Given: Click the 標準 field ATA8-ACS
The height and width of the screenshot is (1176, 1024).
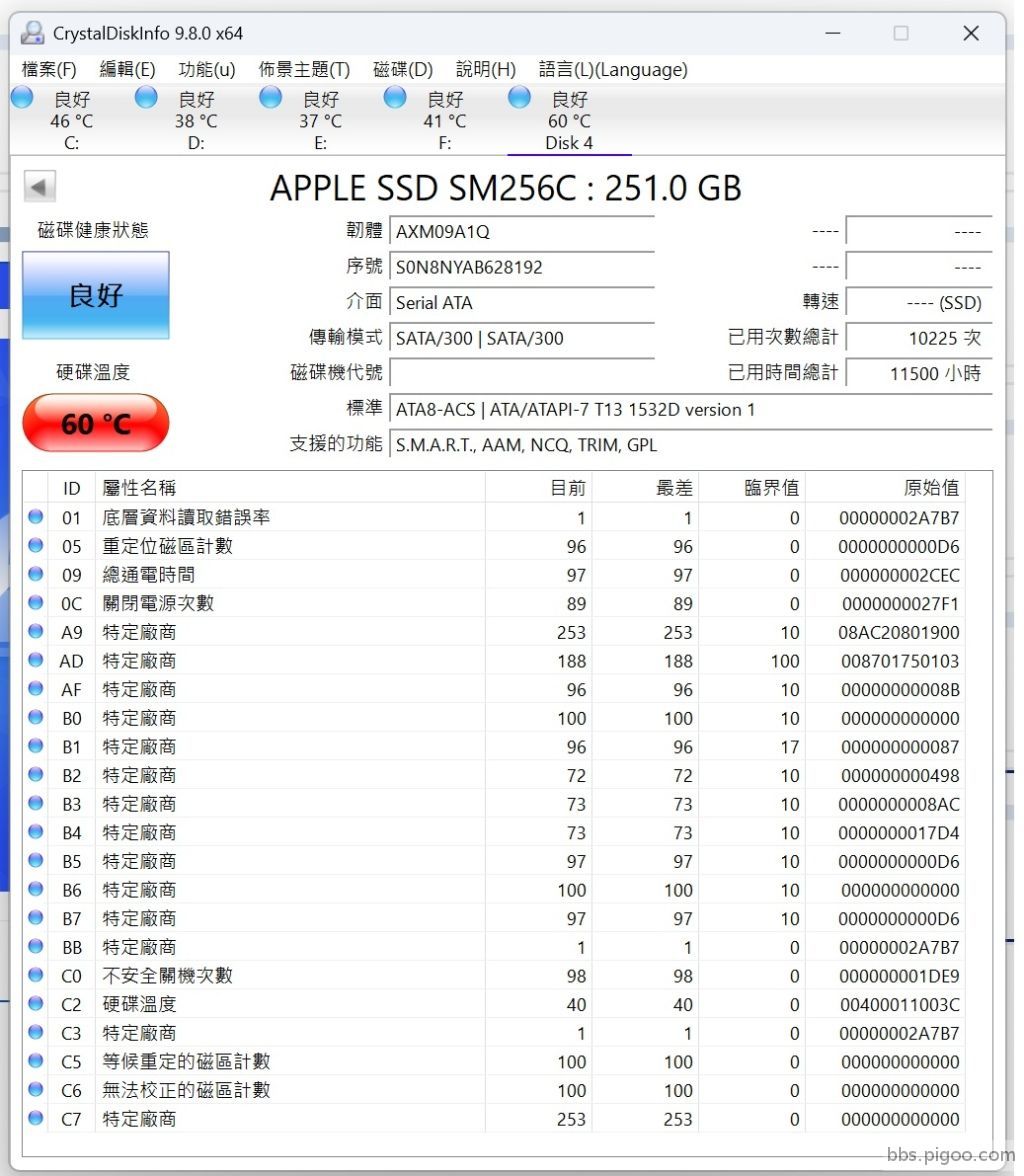Looking at the screenshot, I should (691, 410).
